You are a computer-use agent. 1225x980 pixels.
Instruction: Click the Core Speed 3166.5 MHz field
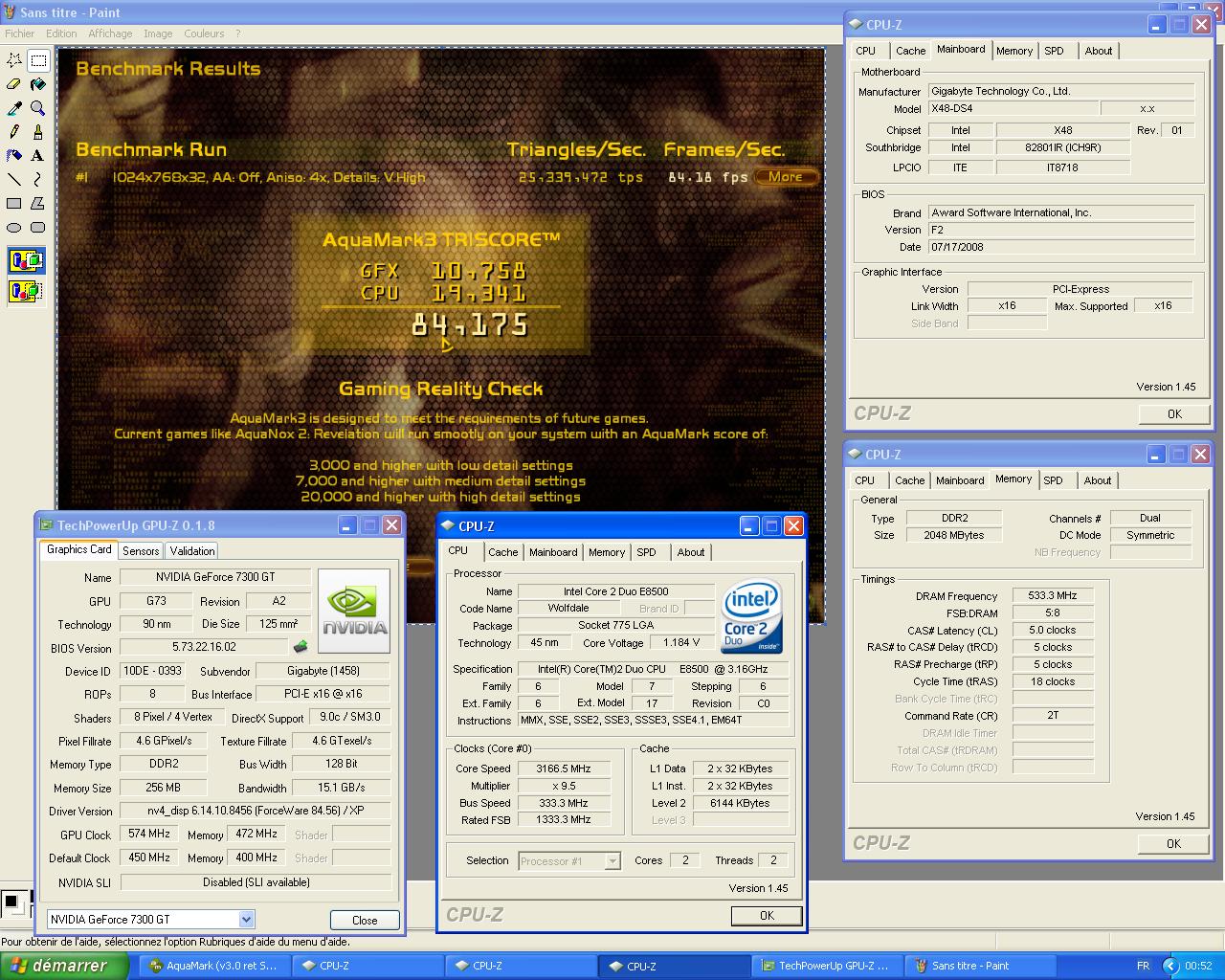click(x=564, y=768)
